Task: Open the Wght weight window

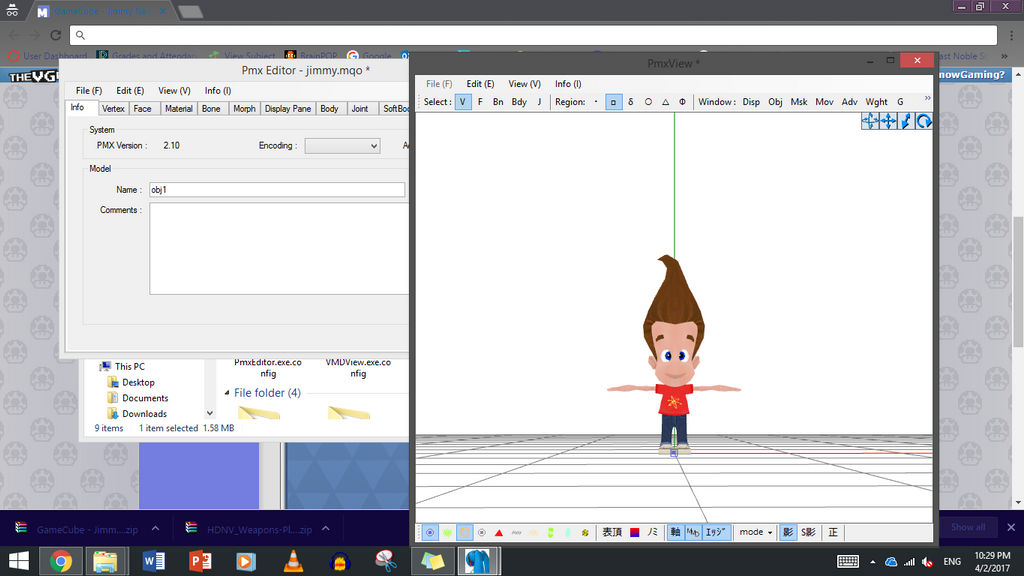Action: click(x=876, y=101)
